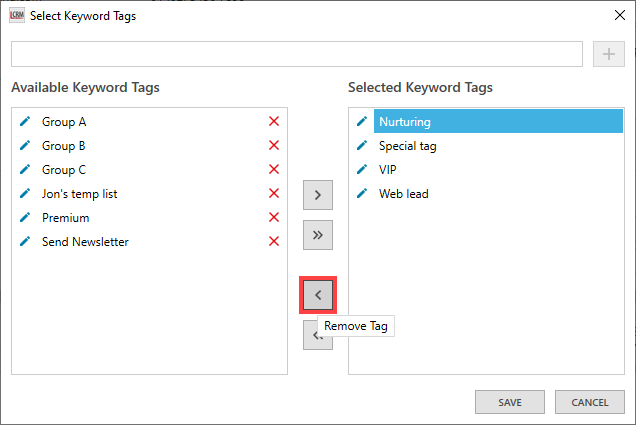Click the pencil icon beside Nurturing
This screenshot has width=636, height=425.
[362, 122]
